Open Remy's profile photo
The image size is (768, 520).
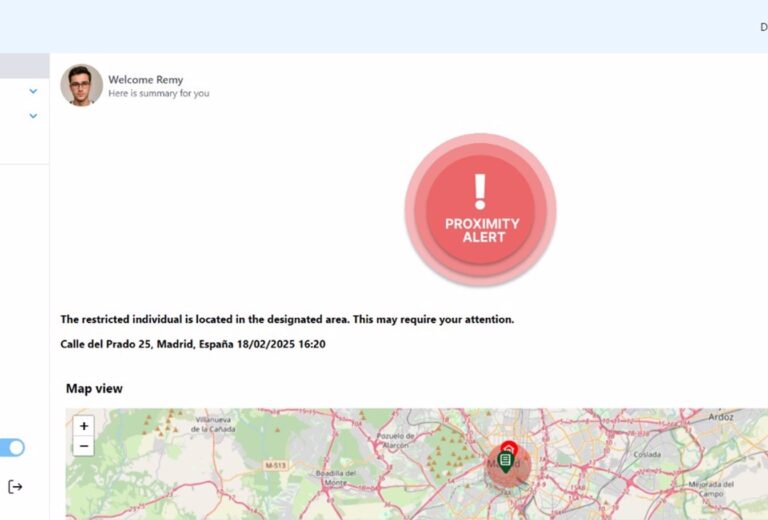(81, 86)
